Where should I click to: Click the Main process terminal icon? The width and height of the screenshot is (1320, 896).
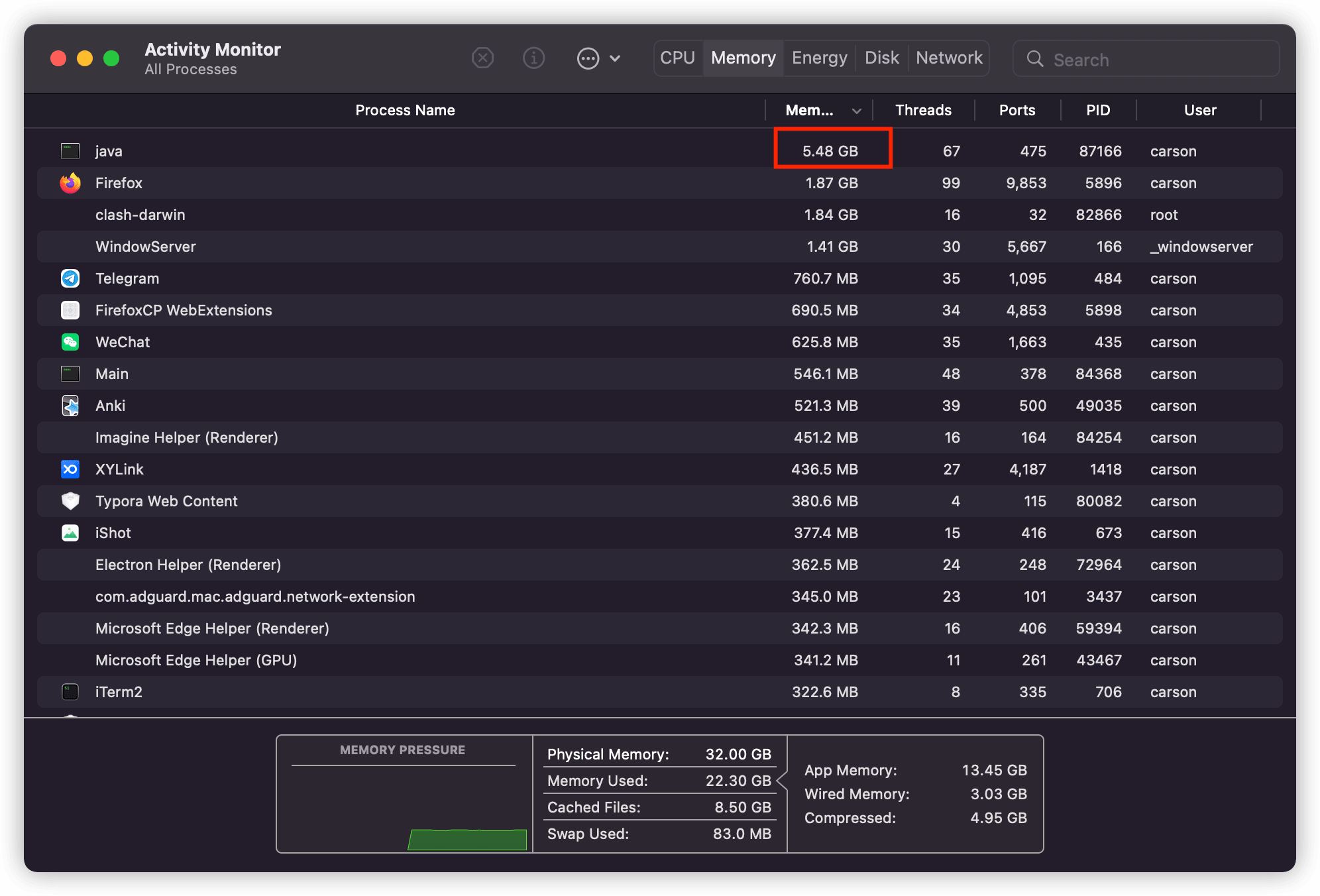(x=70, y=374)
